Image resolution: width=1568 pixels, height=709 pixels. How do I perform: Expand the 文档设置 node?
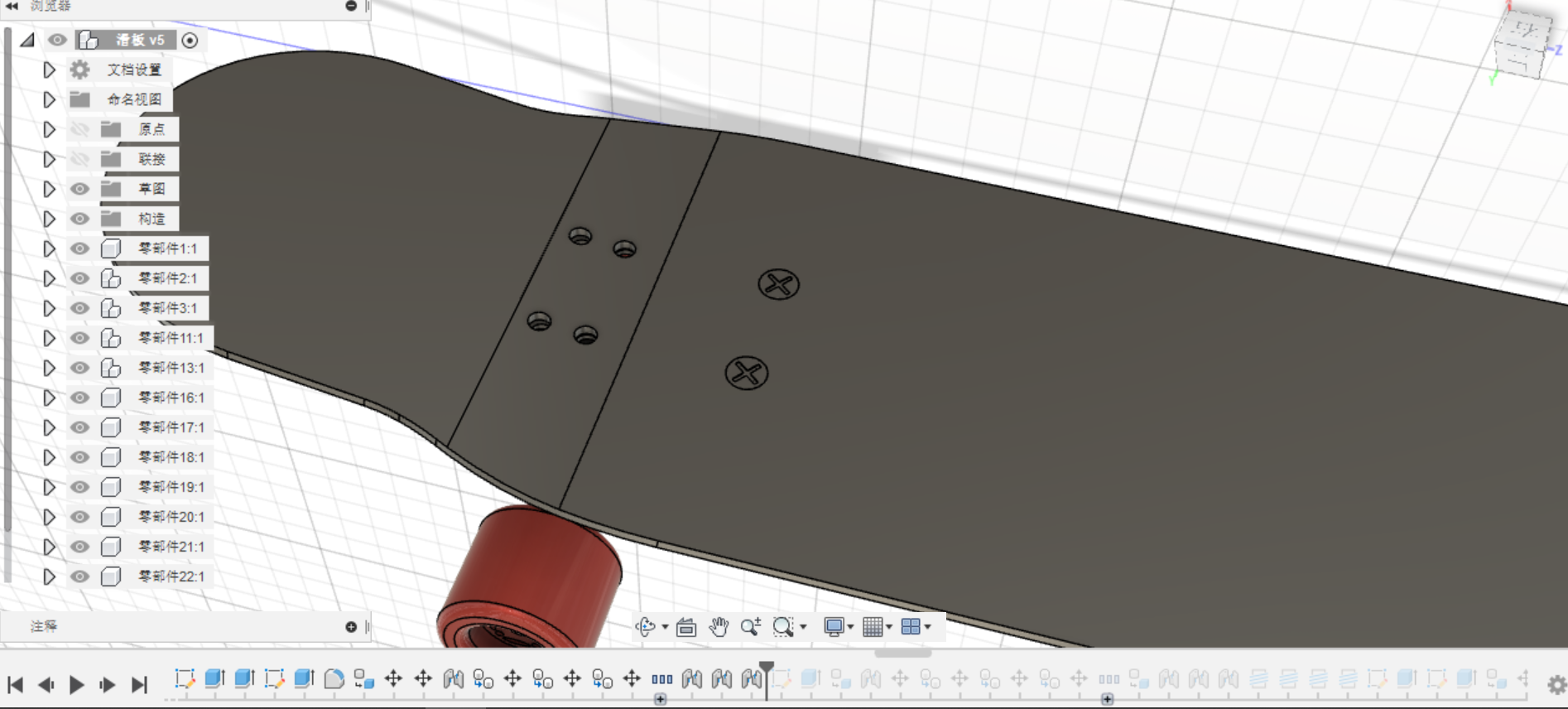point(49,70)
